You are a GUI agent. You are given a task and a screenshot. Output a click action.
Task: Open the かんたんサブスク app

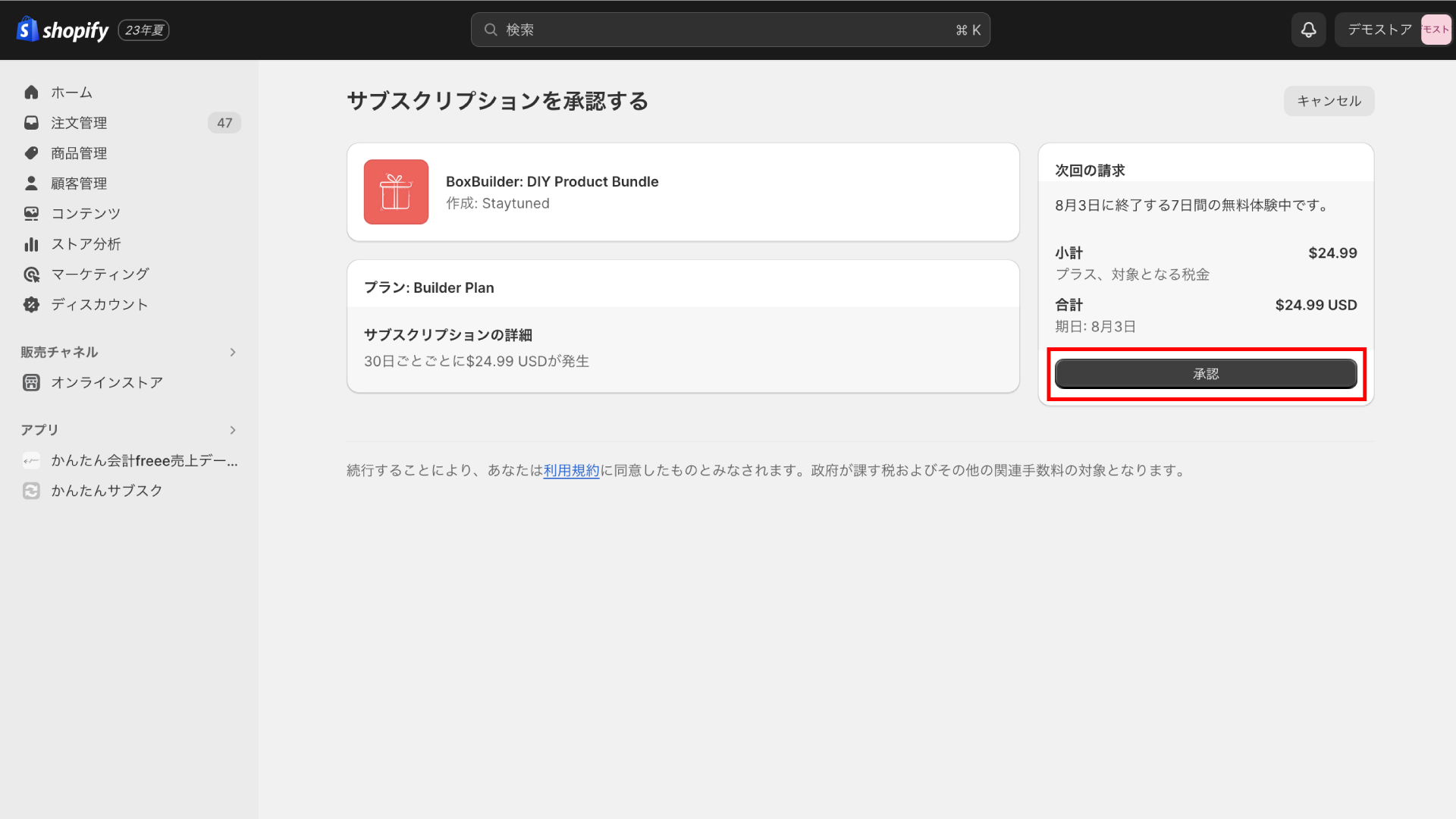coord(107,491)
